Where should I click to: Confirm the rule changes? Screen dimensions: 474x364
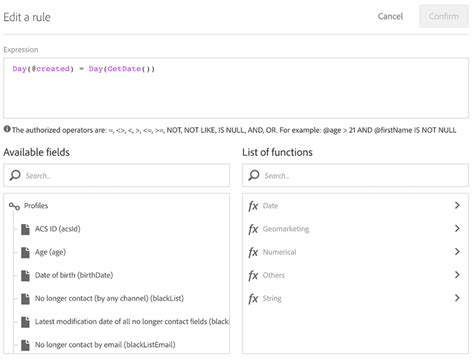point(444,16)
